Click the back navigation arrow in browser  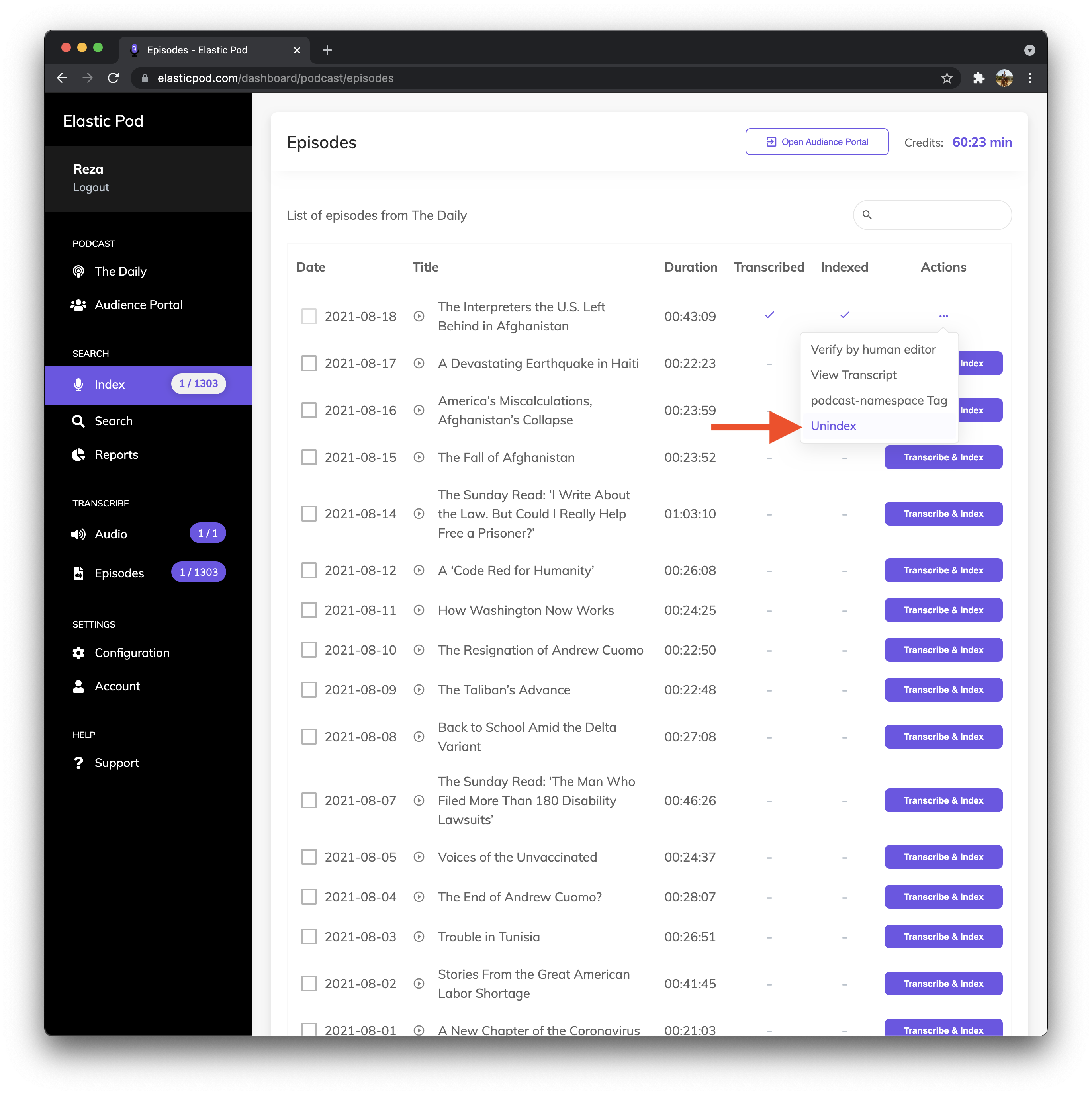tap(63, 78)
